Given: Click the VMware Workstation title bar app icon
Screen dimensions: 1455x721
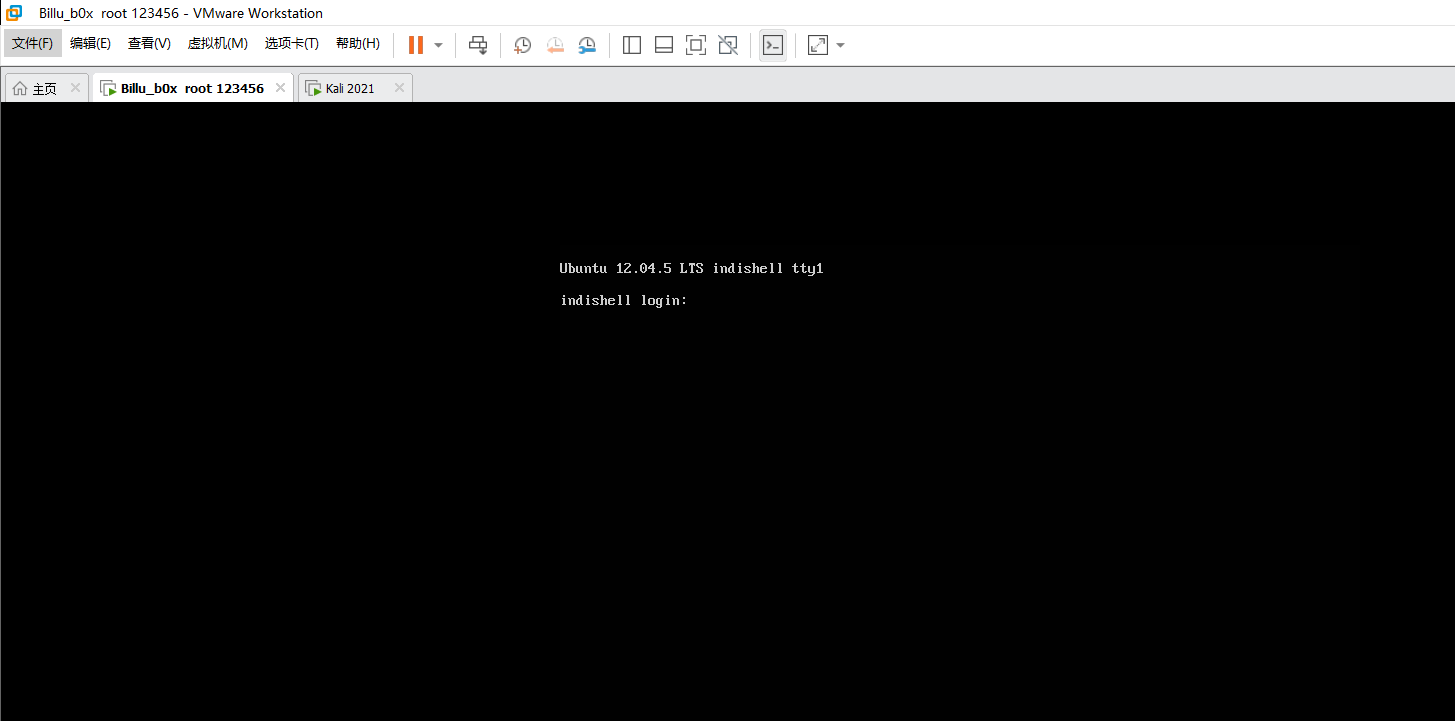Looking at the screenshot, I should (14, 13).
